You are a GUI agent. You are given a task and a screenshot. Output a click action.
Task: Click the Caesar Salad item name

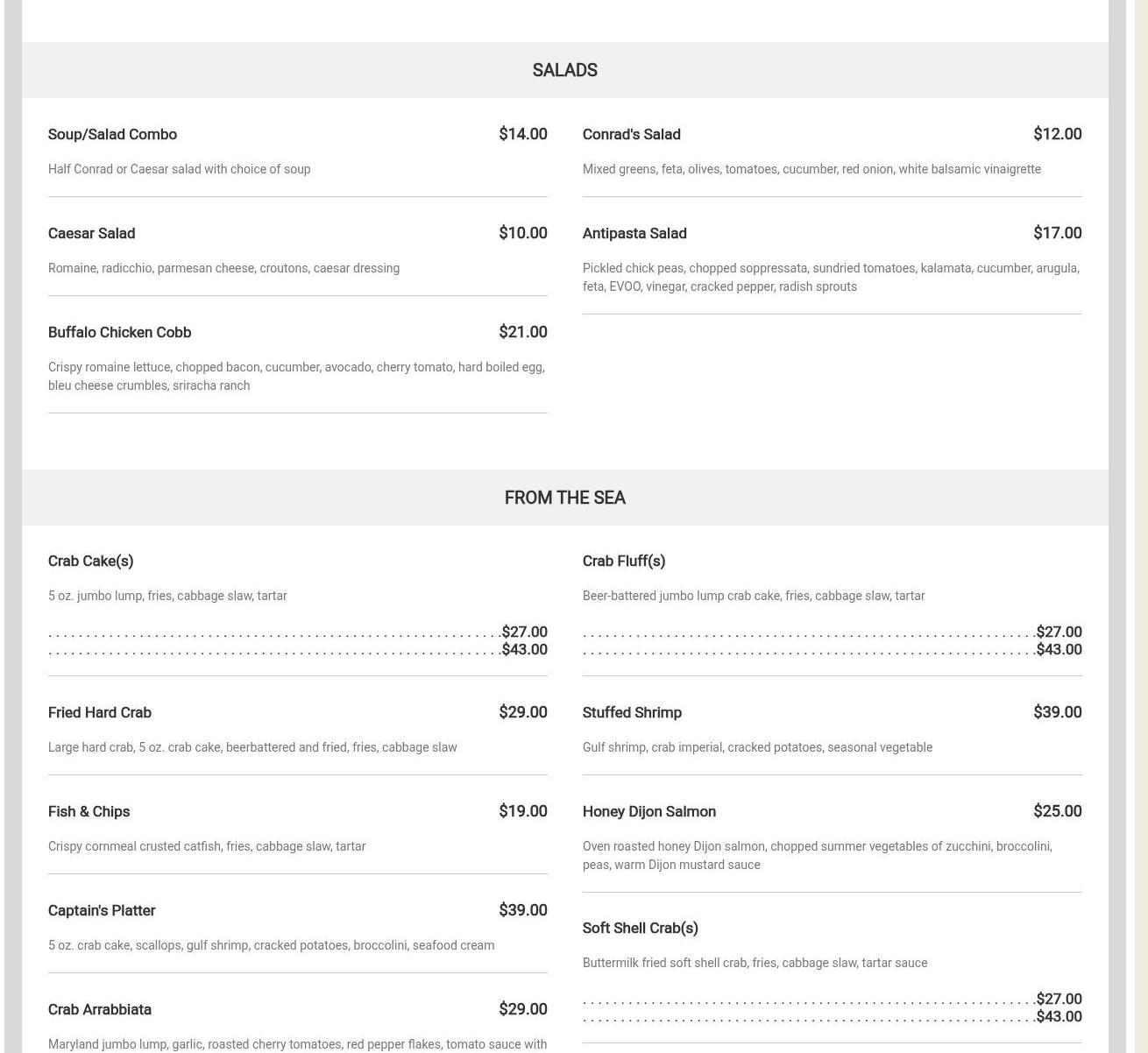coord(91,233)
